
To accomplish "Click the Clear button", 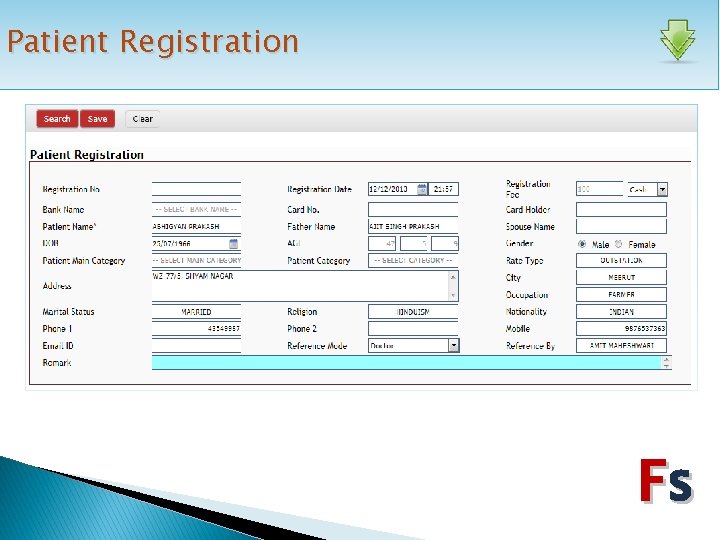I will point(142,119).
